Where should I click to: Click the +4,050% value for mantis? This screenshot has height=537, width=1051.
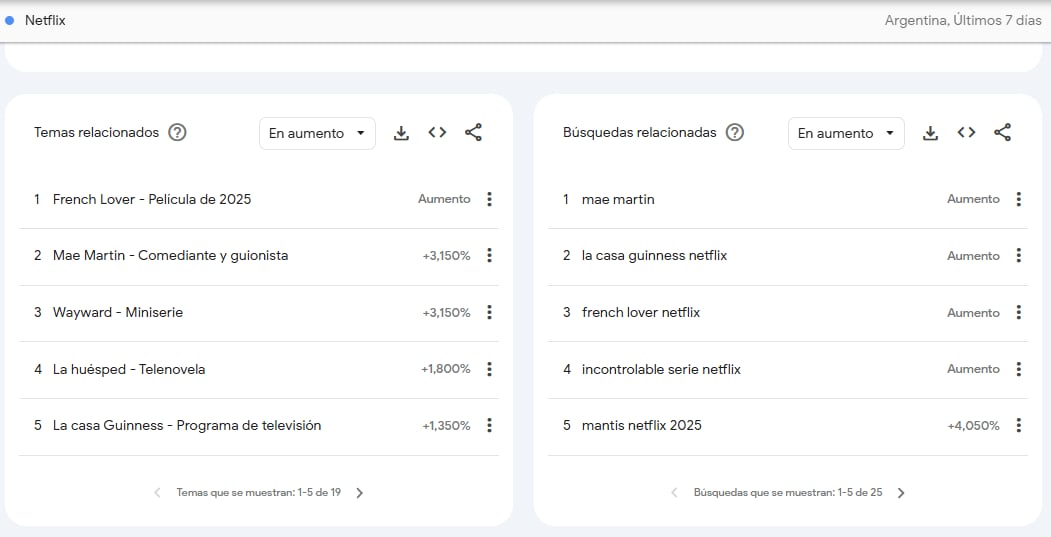(x=973, y=426)
